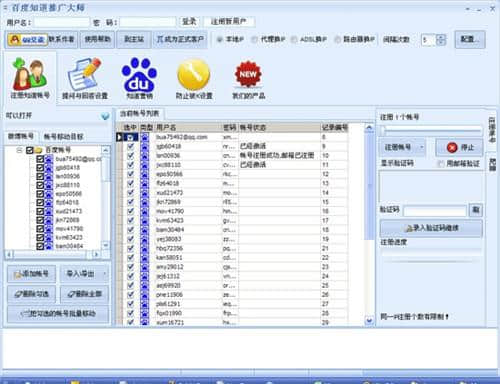The image size is (500, 384).
Task: Click the blue checkmark icon in left panel header
Action: click(105, 116)
